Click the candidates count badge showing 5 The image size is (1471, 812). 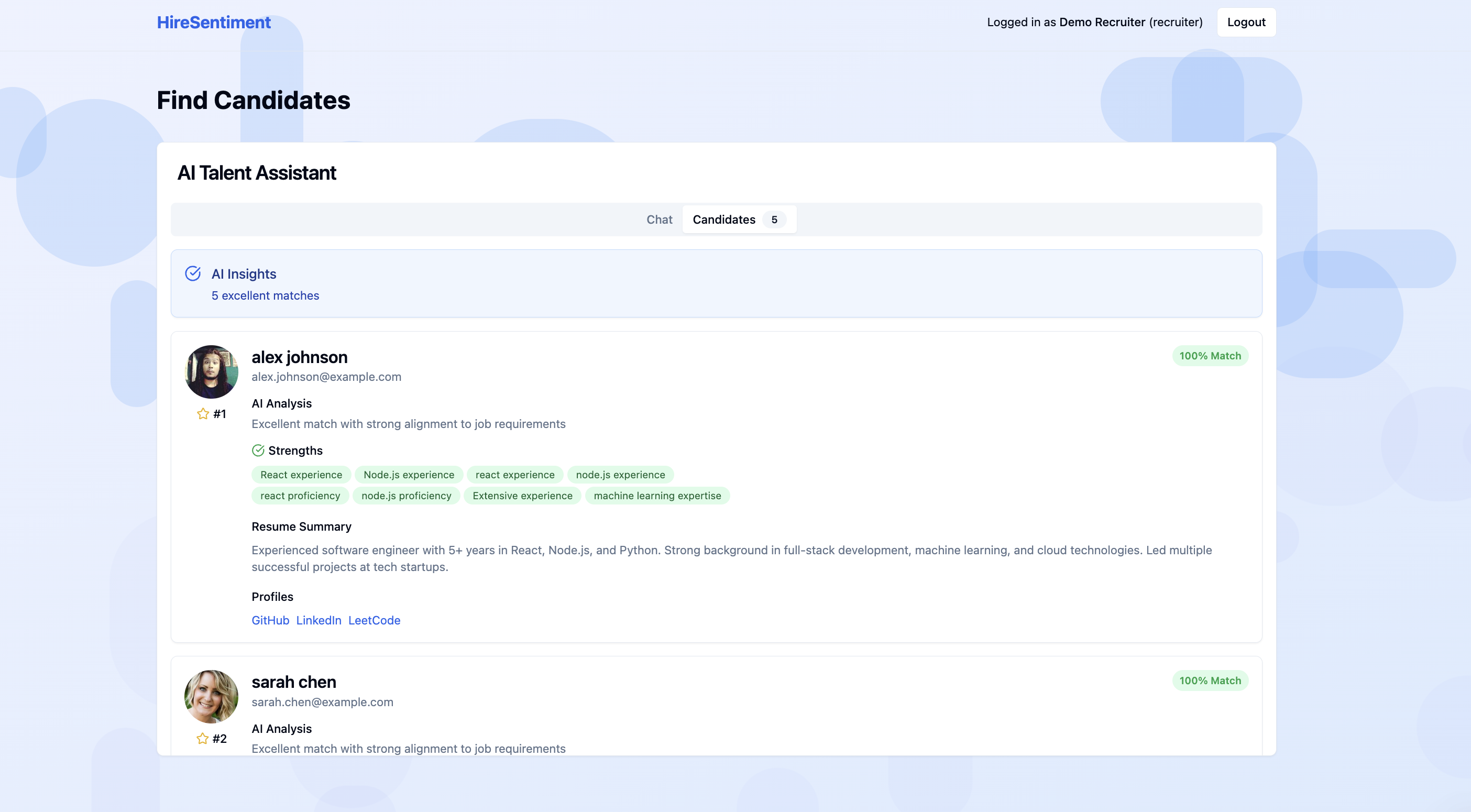click(774, 220)
